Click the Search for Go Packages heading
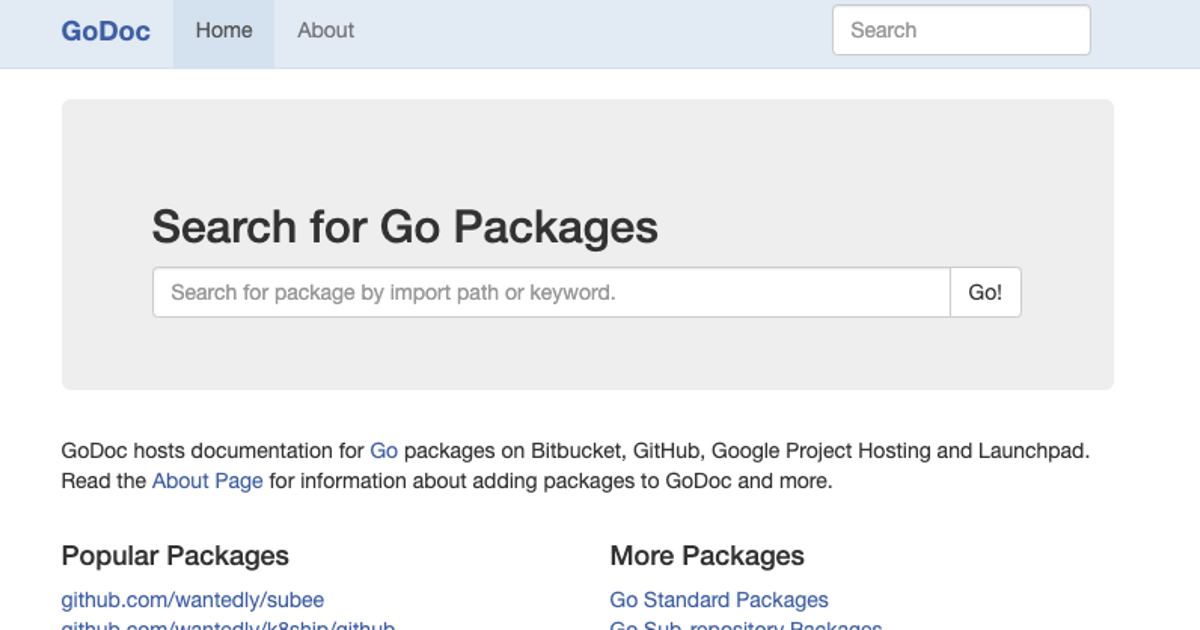 pyautogui.click(x=405, y=227)
